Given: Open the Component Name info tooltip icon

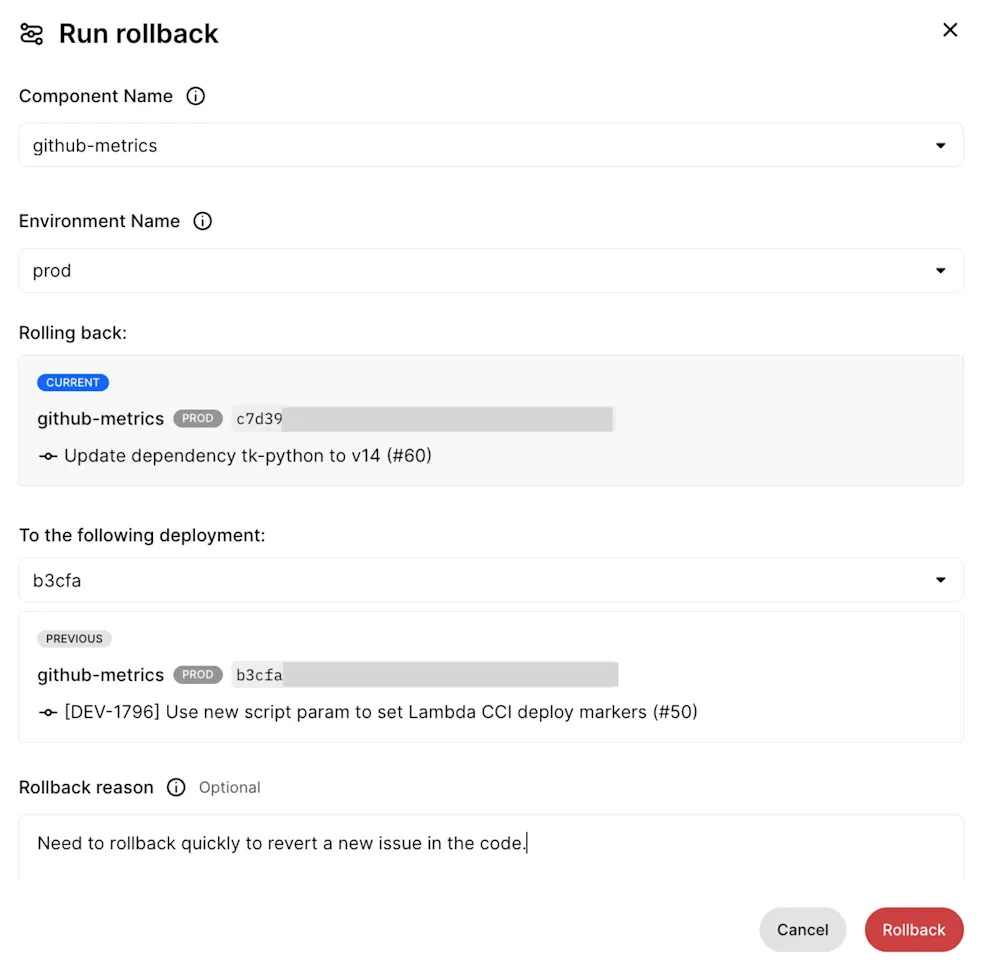Looking at the screenshot, I should (196, 96).
